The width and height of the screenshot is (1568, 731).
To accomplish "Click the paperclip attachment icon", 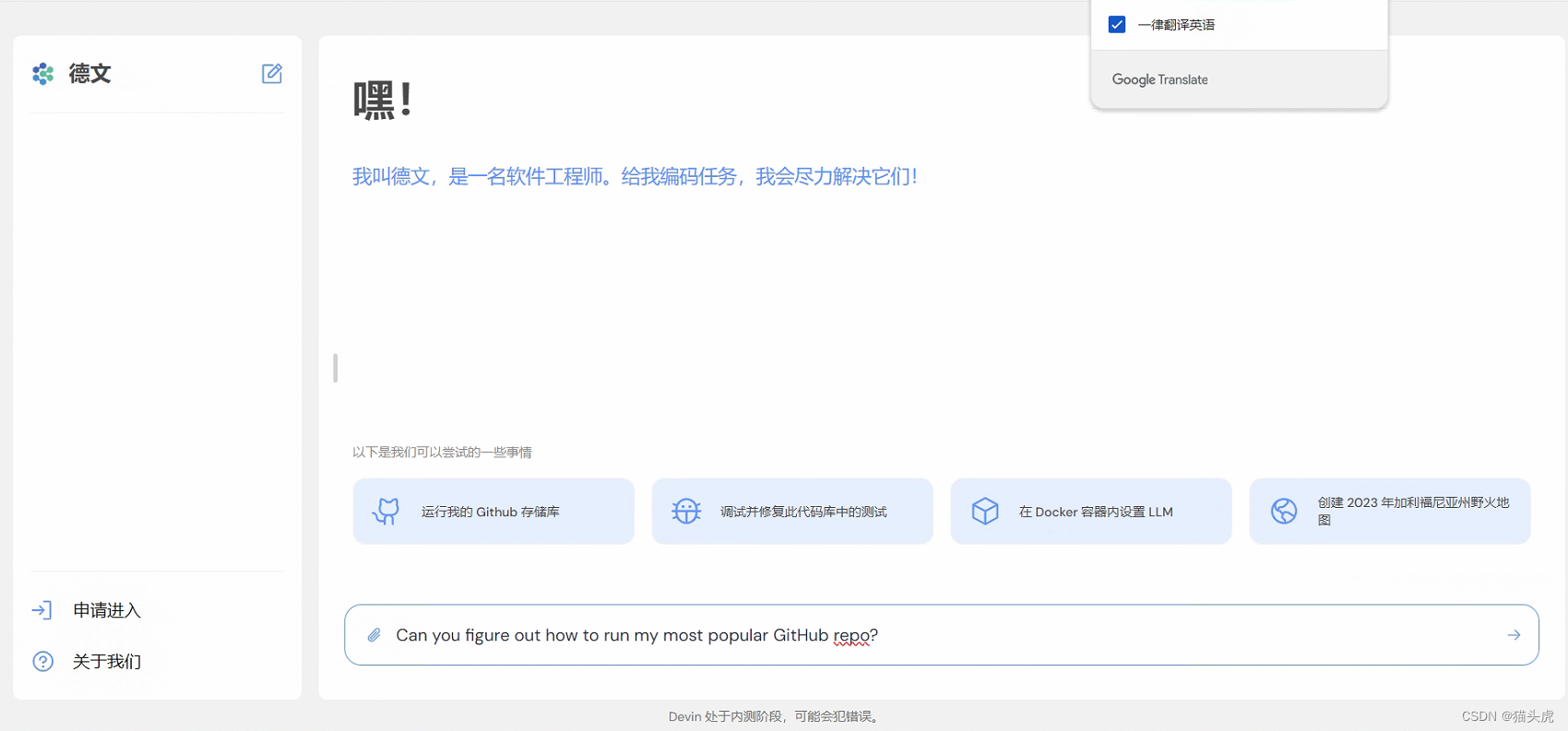I will tap(374, 635).
